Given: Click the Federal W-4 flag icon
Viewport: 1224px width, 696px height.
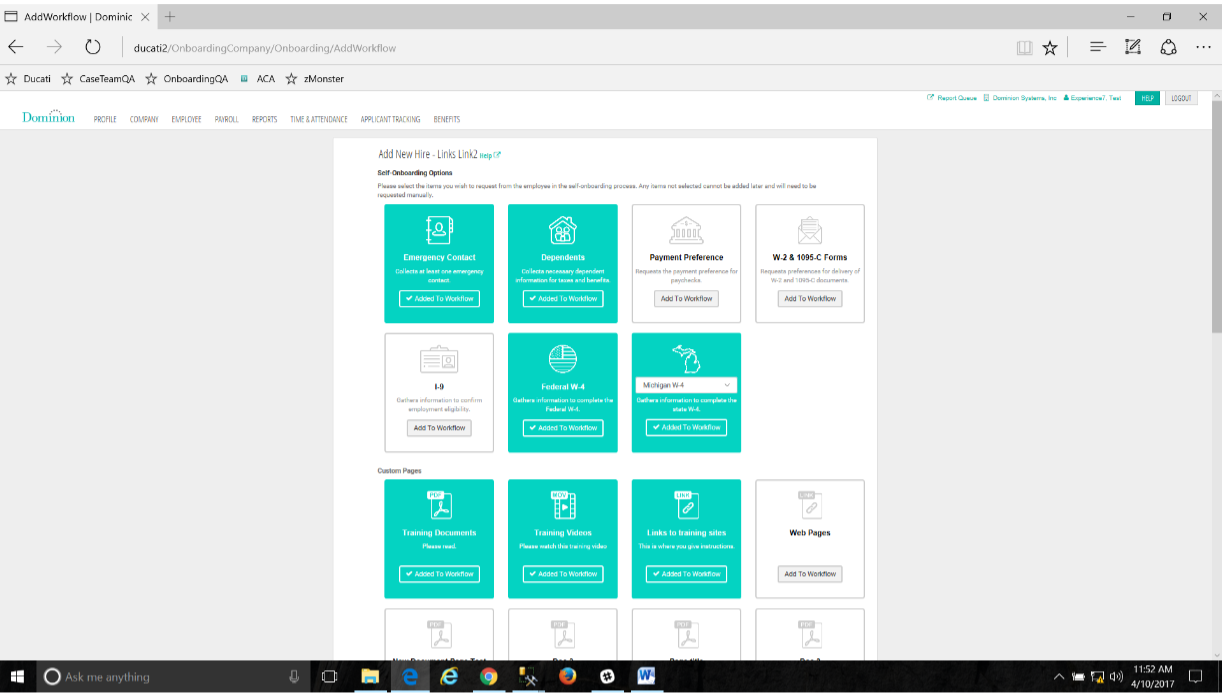Looking at the screenshot, I should click(563, 359).
